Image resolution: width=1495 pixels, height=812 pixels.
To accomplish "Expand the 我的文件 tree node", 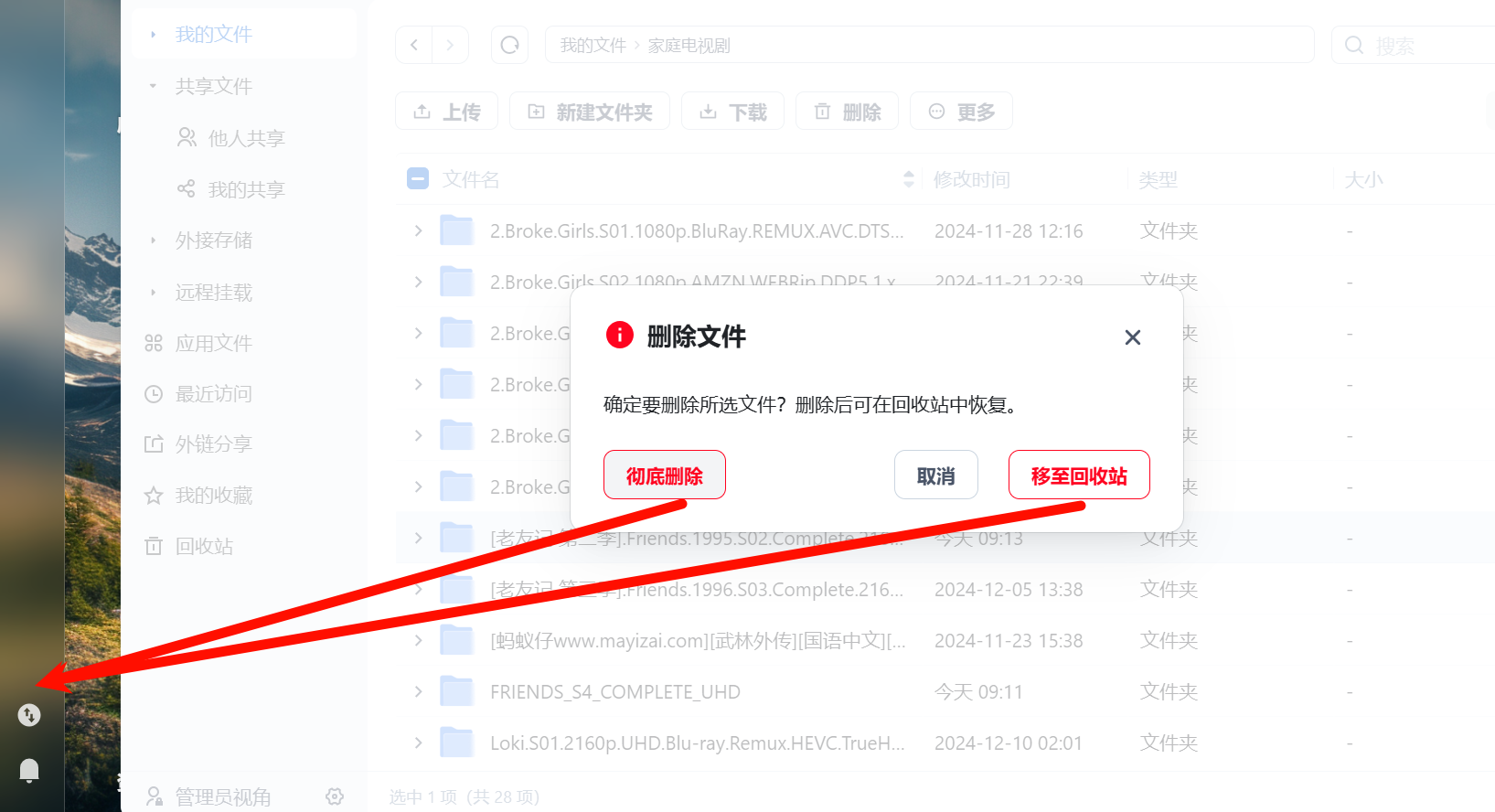I will tap(153, 35).
